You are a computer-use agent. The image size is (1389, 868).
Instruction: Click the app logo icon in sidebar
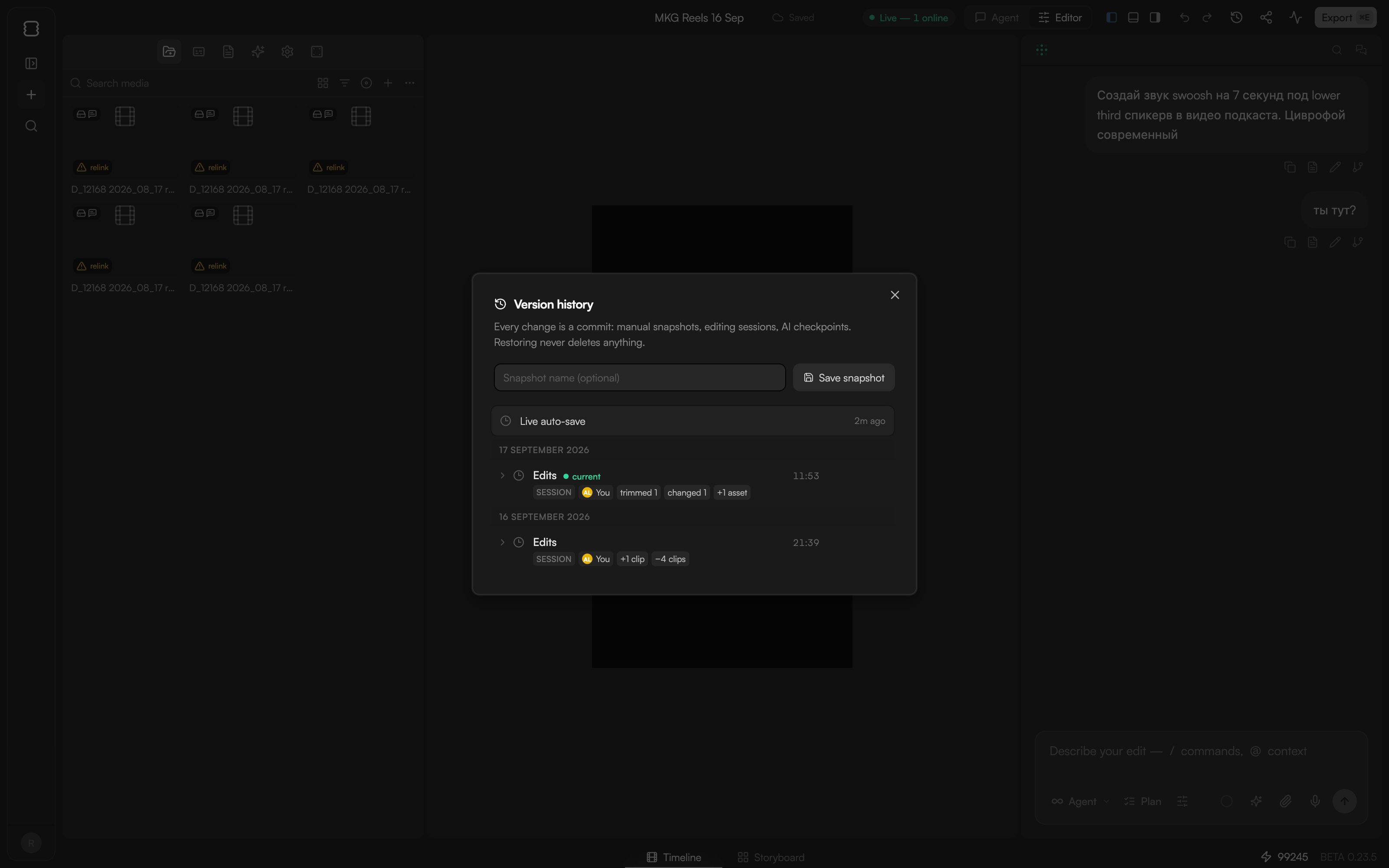(31, 29)
